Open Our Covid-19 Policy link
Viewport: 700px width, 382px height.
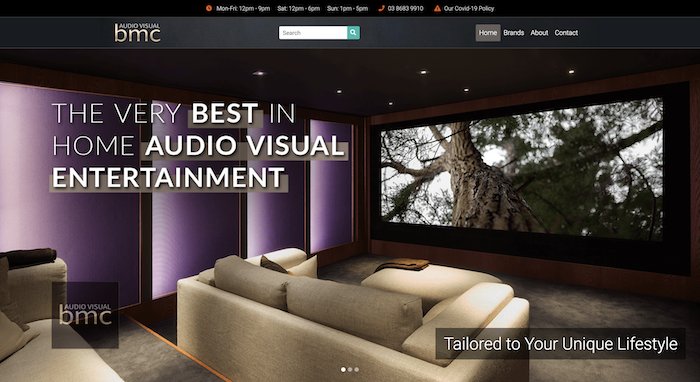coord(469,8)
